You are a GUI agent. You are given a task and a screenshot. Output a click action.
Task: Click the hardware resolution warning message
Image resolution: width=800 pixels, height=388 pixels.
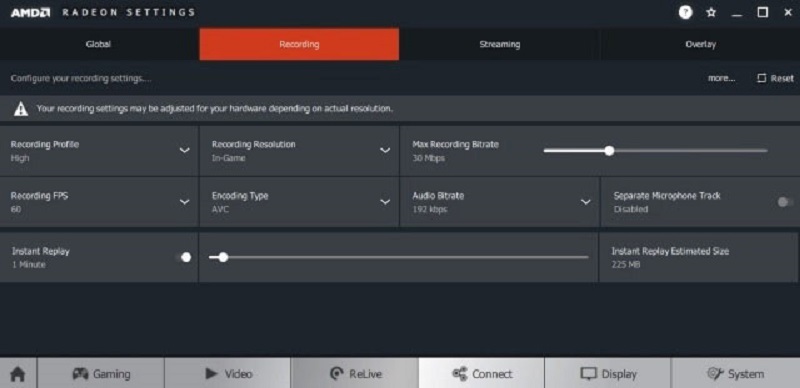click(x=215, y=109)
